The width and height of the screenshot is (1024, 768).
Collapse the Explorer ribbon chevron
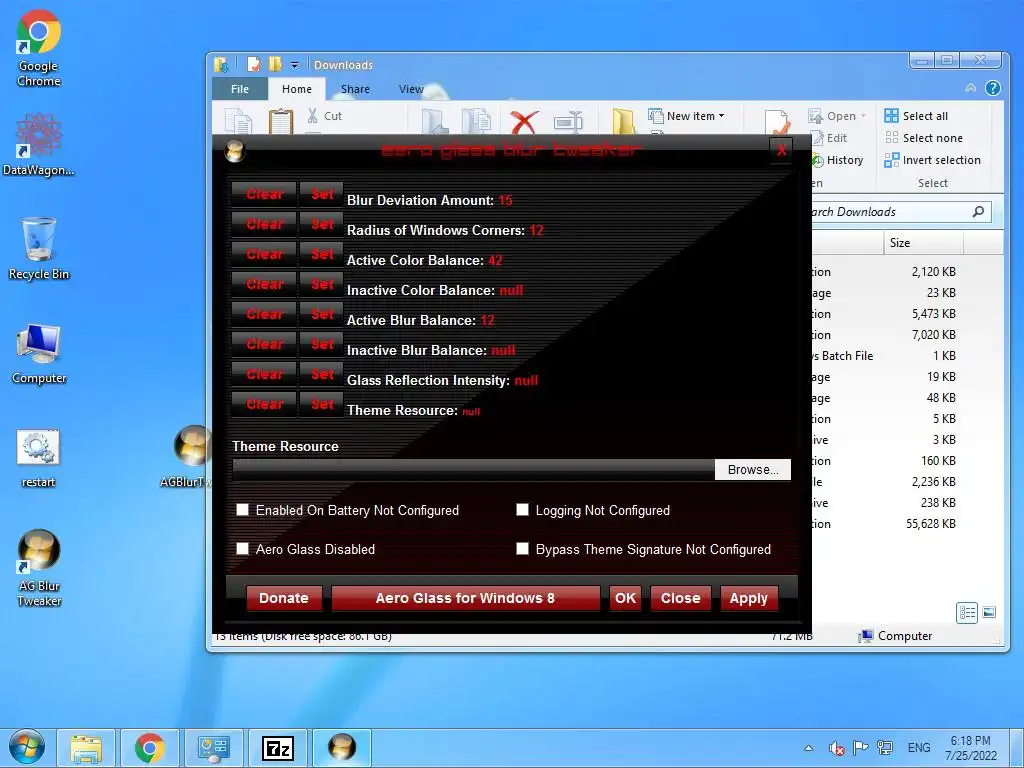[x=971, y=88]
